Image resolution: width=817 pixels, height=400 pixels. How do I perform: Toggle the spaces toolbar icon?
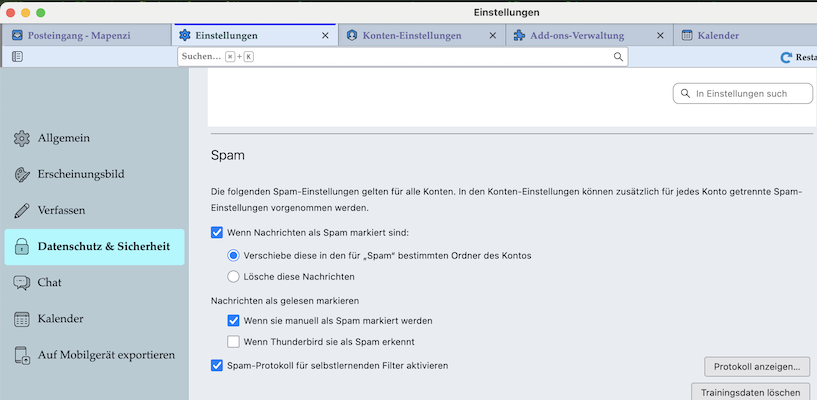[17, 57]
